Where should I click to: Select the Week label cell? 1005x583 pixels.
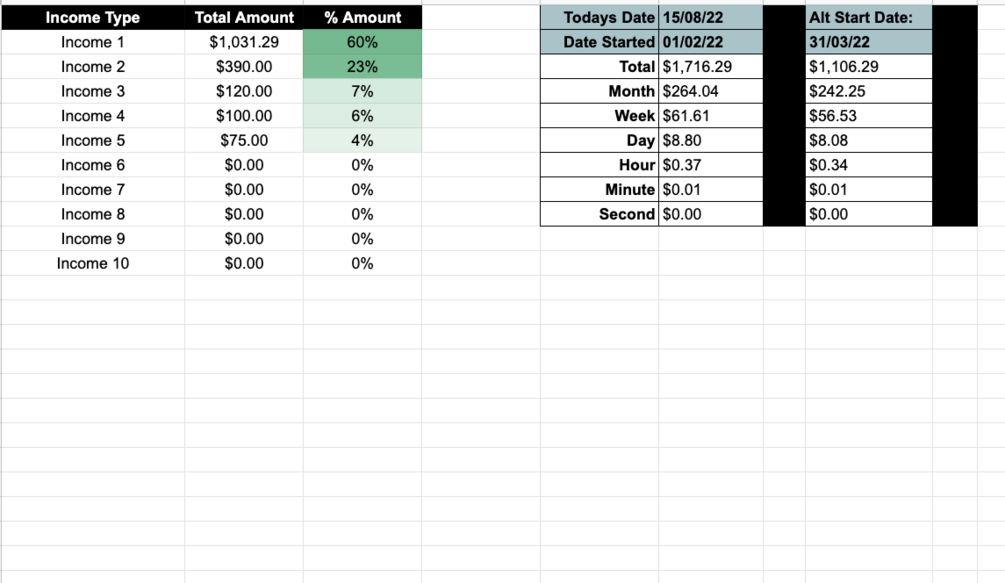[x=600, y=116]
